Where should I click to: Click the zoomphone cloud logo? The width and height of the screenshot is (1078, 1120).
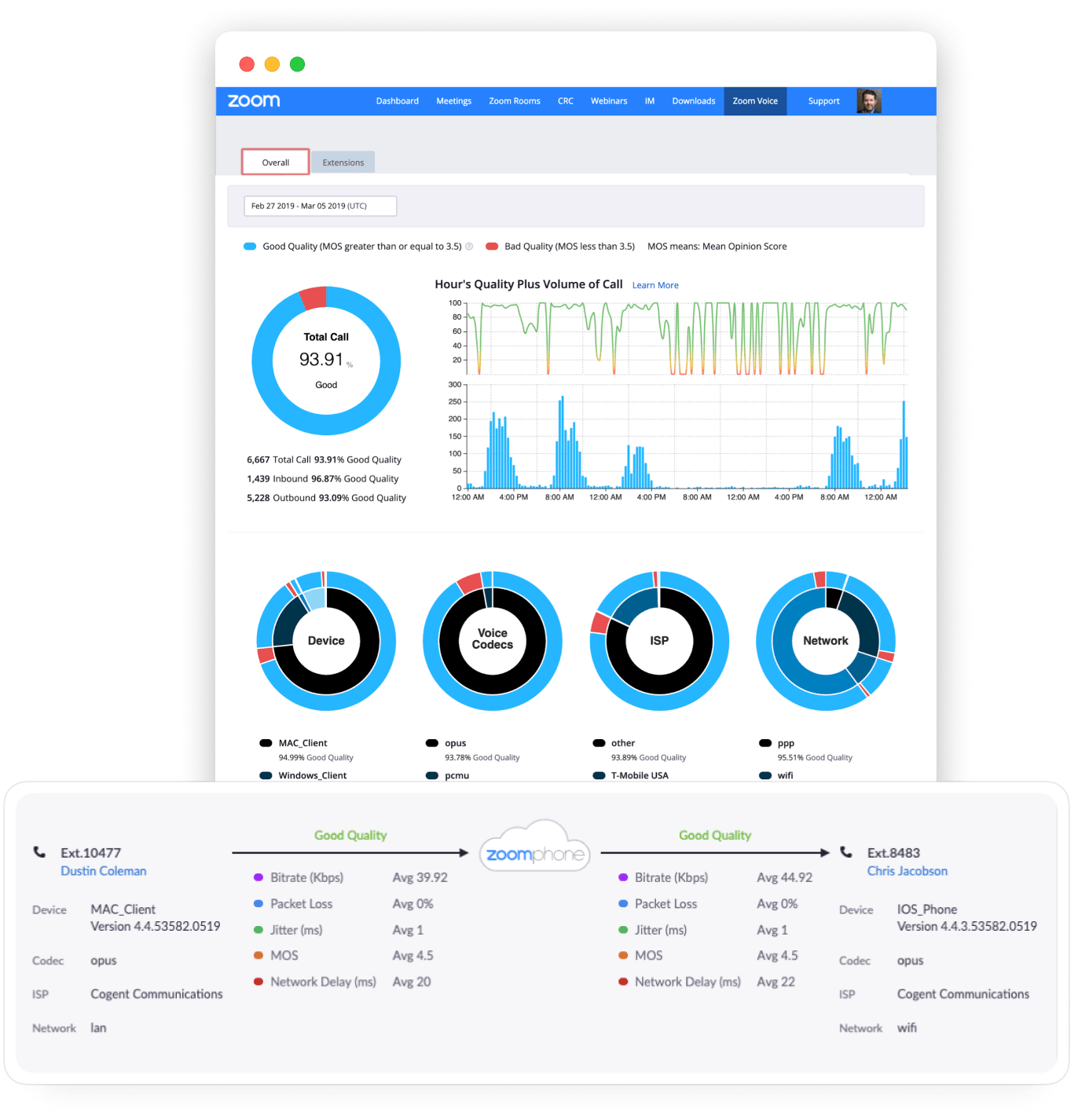[535, 847]
